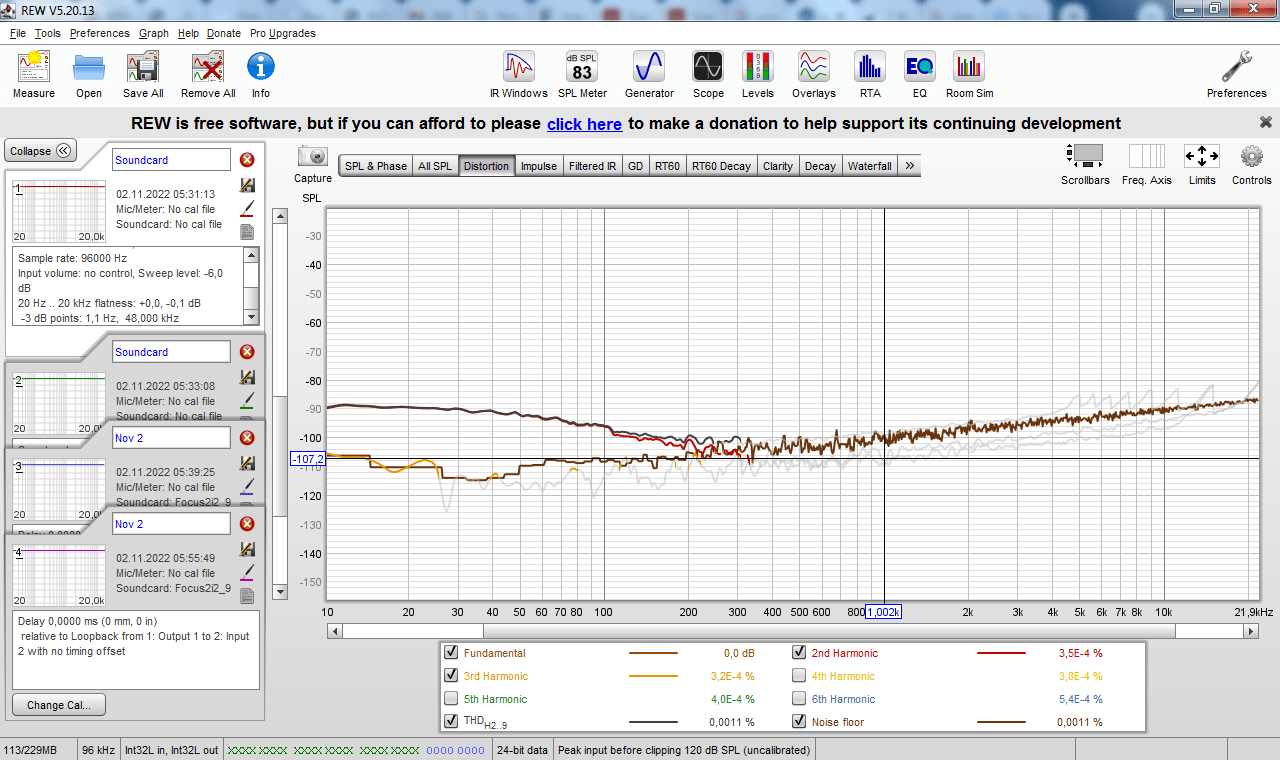Click 3rd Harmonic orange line swatch
The image size is (1280, 760).
pos(653,676)
